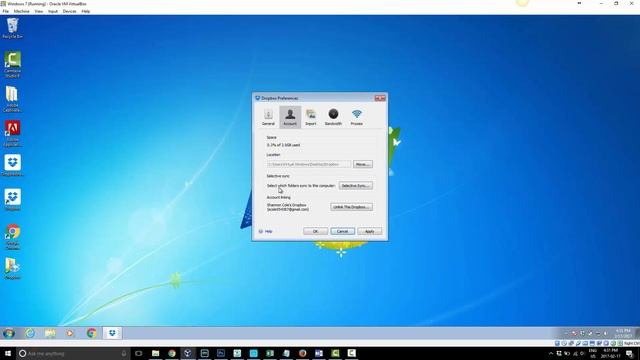Select the Recycle Bin desktop icon
The height and width of the screenshot is (360, 640).
12,29
